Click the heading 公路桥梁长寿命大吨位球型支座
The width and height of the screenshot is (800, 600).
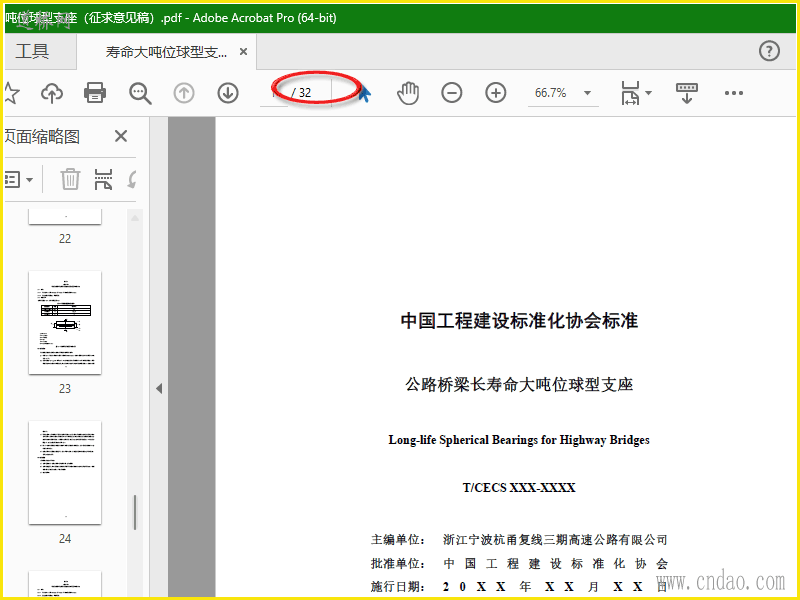click(x=519, y=384)
